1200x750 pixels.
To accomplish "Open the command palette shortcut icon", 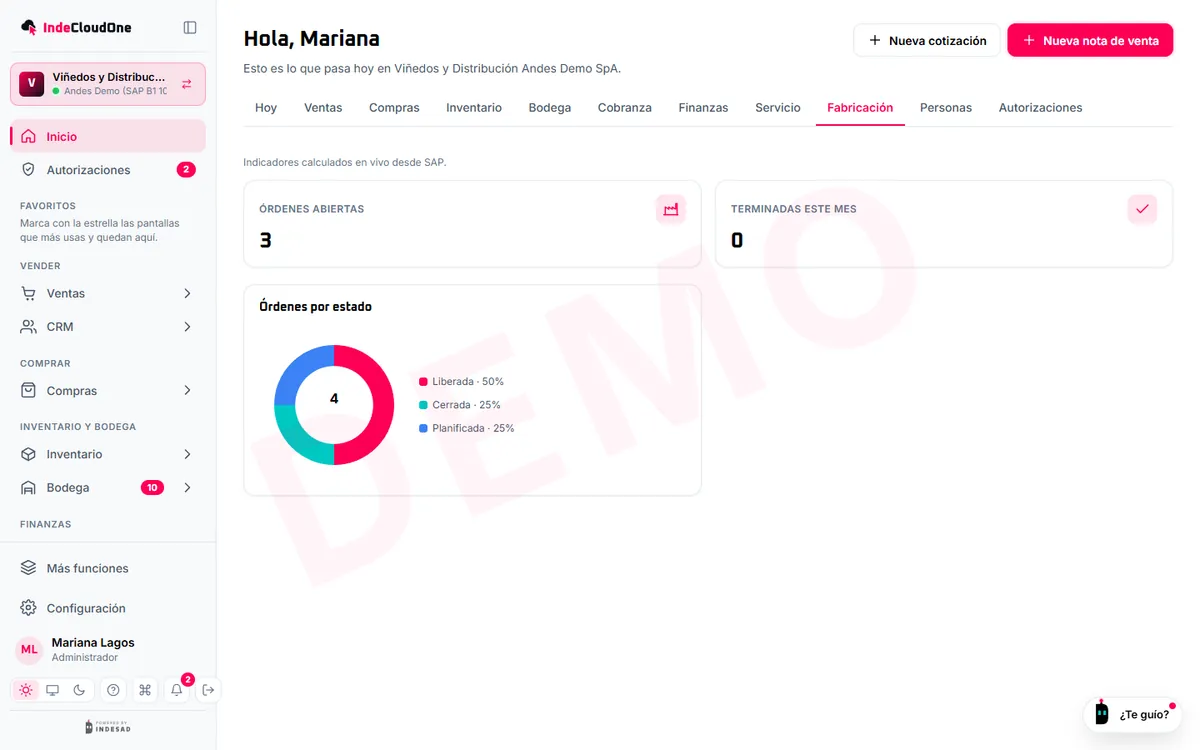I will 145,690.
